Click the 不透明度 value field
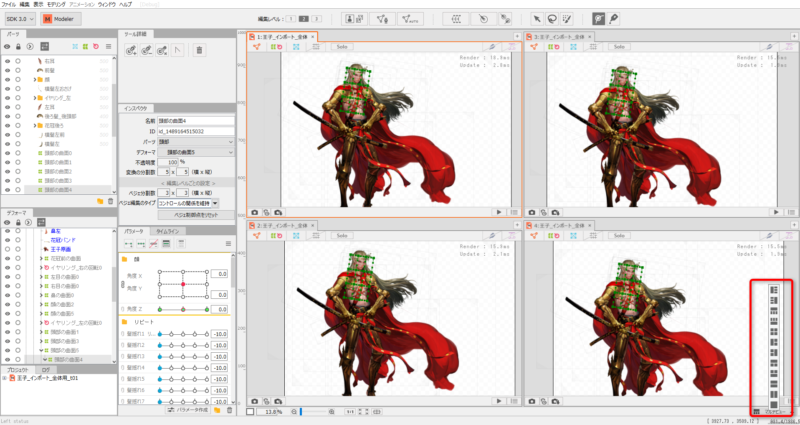 pyautogui.click(x=167, y=162)
